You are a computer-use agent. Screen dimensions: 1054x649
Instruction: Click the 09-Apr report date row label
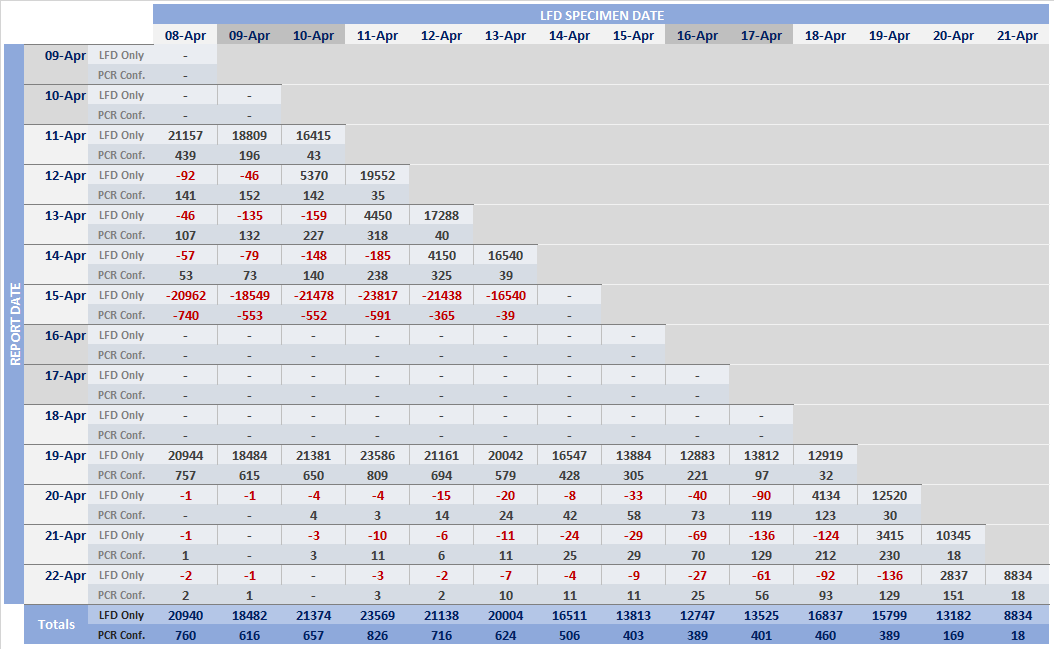pos(65,55)
